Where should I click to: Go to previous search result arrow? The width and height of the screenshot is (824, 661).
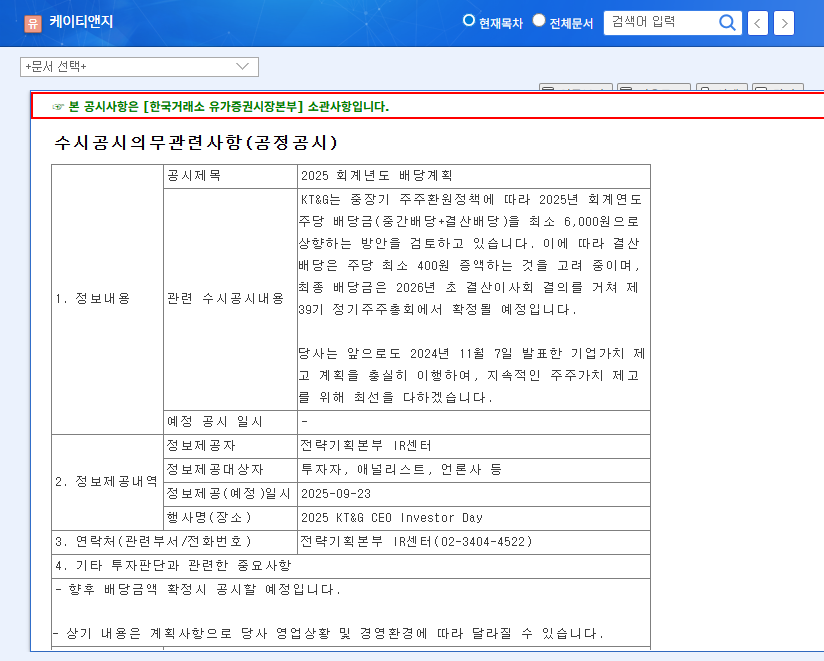coord(757,23)
